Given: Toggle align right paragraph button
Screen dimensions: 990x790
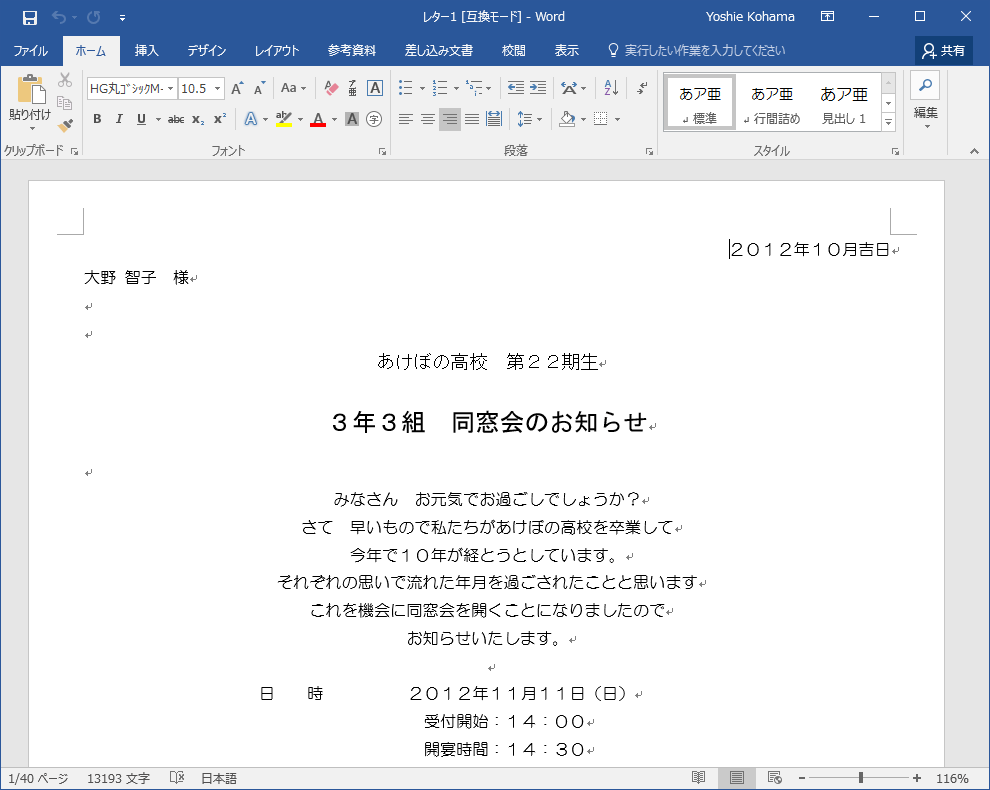Looking at the screenshot, I should click(x=450, y=119).
